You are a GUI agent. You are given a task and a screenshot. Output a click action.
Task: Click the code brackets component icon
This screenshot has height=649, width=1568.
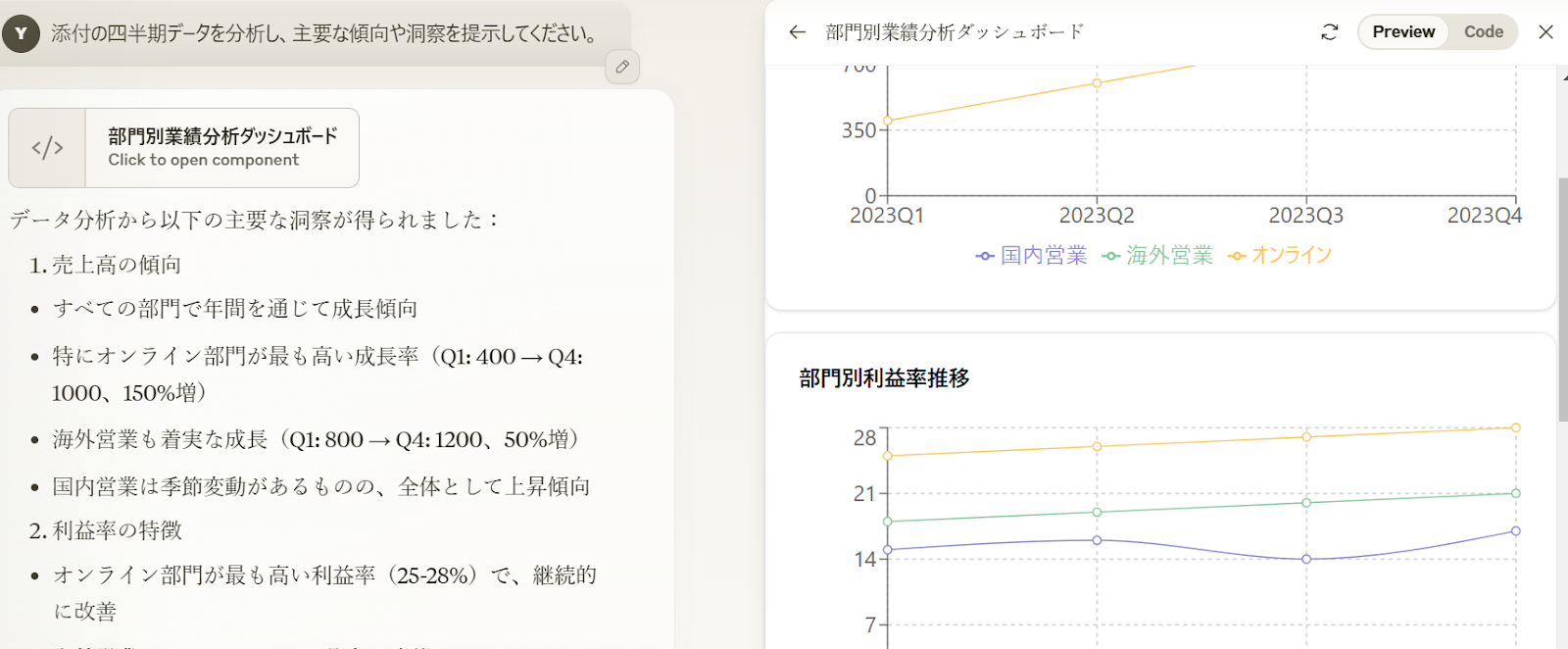coord(47,148)
